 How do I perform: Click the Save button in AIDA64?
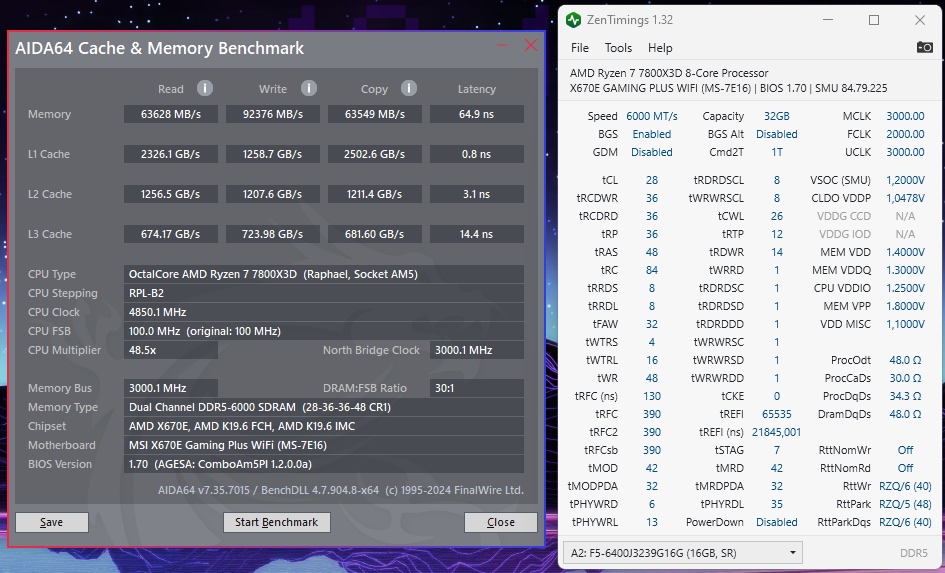[x=52, y=522]
